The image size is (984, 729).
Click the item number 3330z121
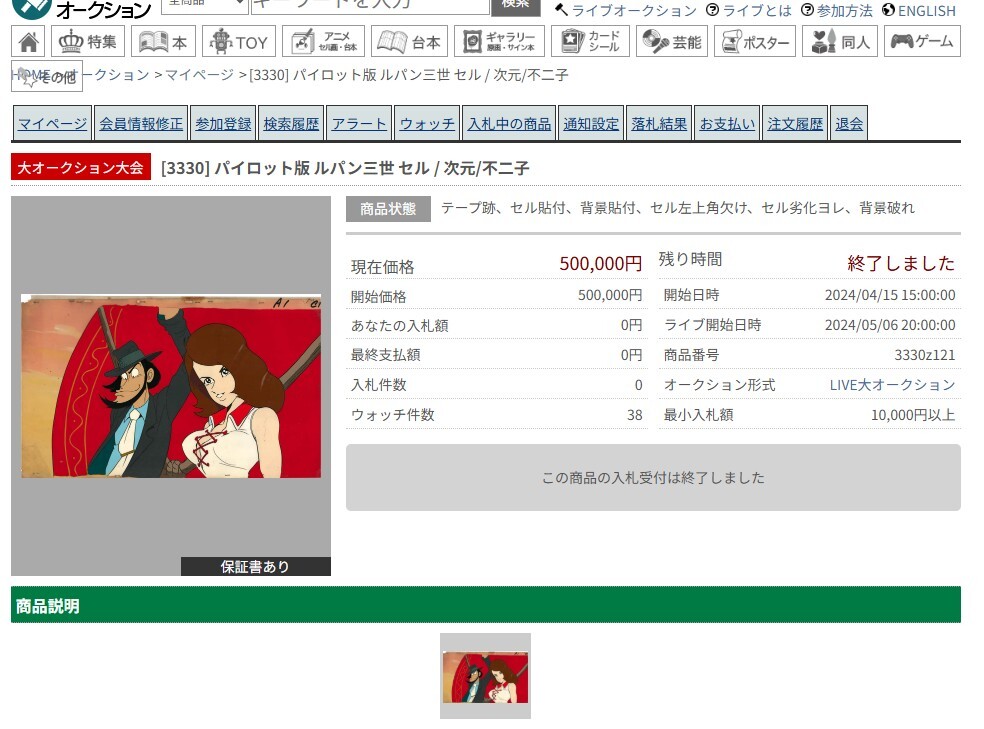[x=924, y=355]
